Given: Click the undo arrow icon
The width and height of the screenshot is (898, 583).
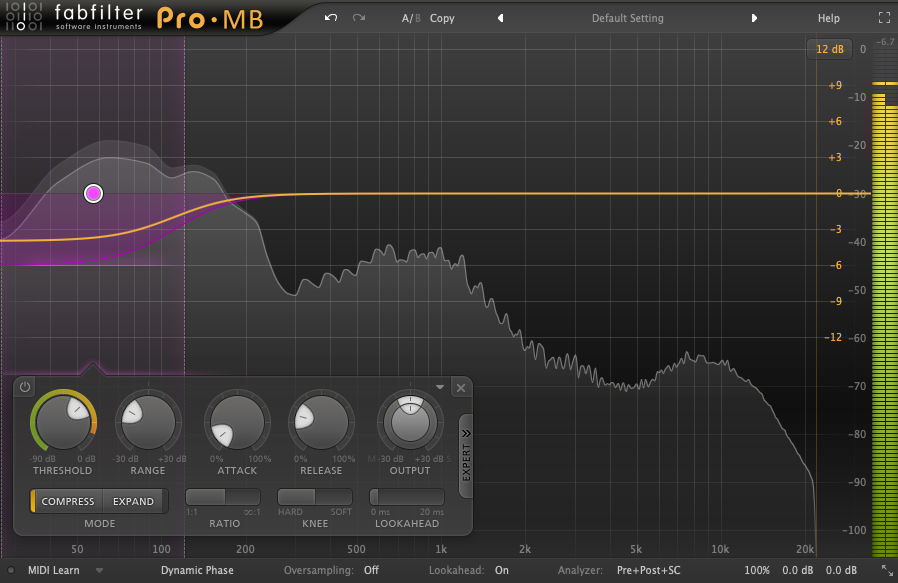Looking at the screenshot, I should click(330, 18).
